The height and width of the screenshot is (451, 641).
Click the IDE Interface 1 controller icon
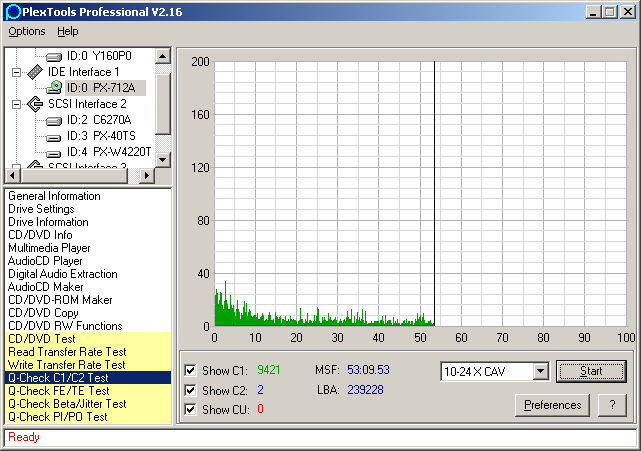(x=35, y=72)
